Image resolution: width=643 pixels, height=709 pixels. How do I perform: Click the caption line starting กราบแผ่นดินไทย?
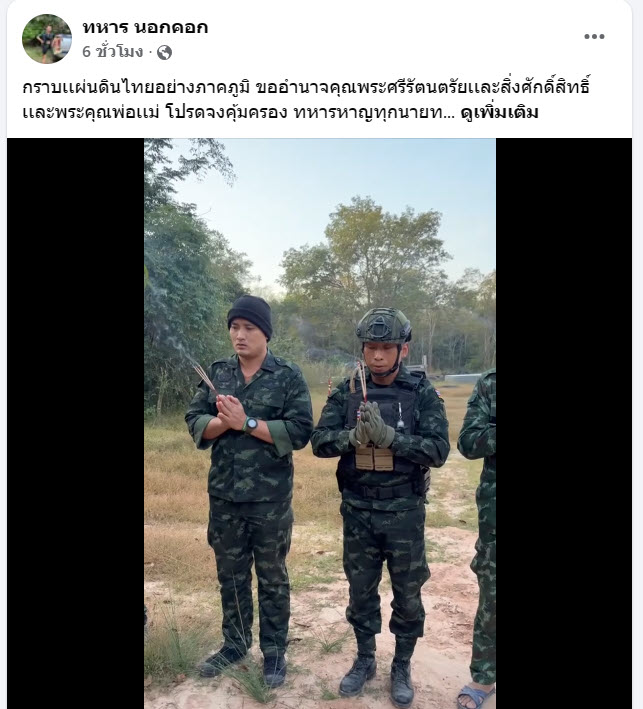[x=306, y=87]
